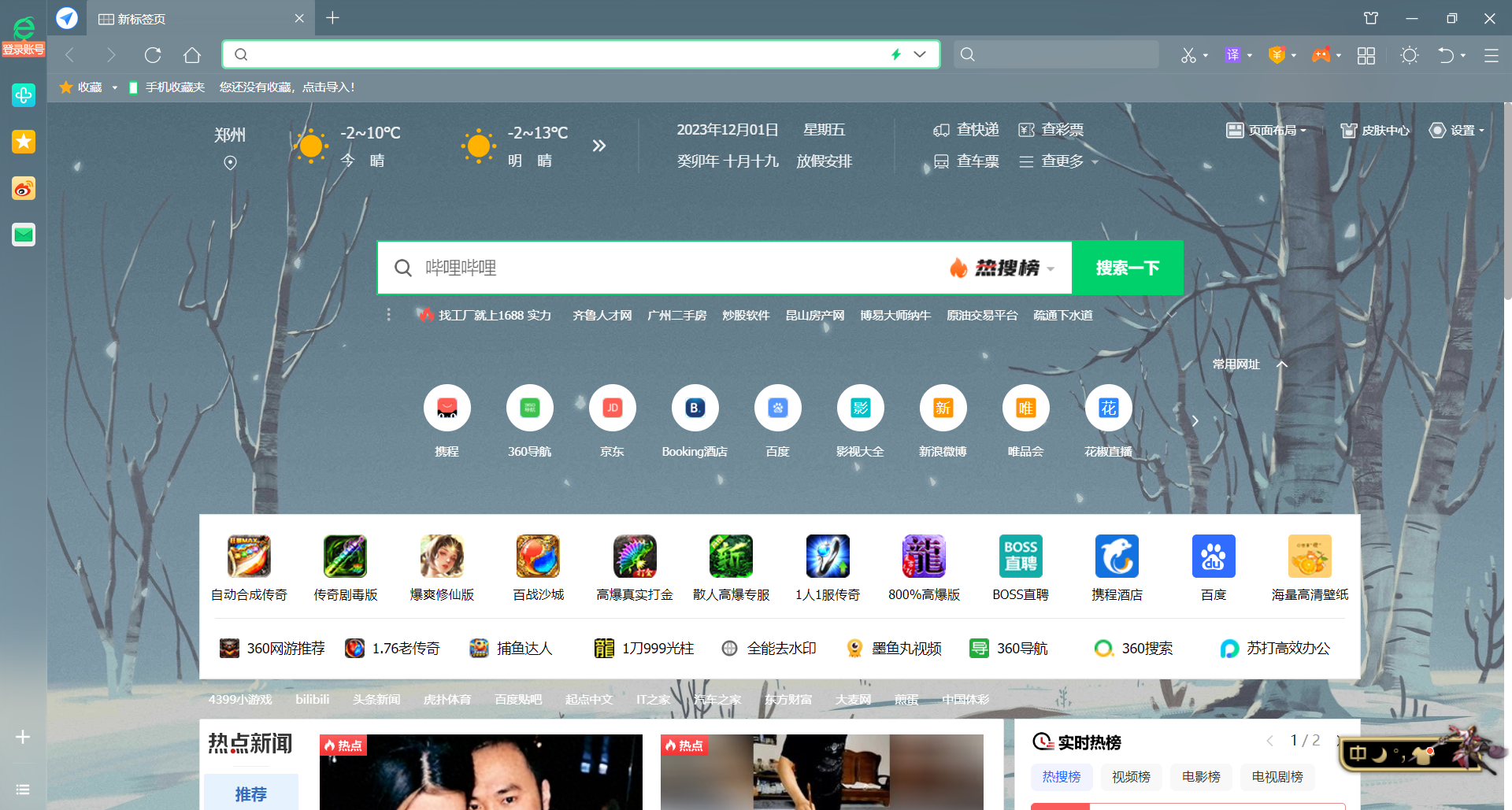Open the bilibili link
The height and width of the screenshot is (810, 1512).
pos(312,699)
